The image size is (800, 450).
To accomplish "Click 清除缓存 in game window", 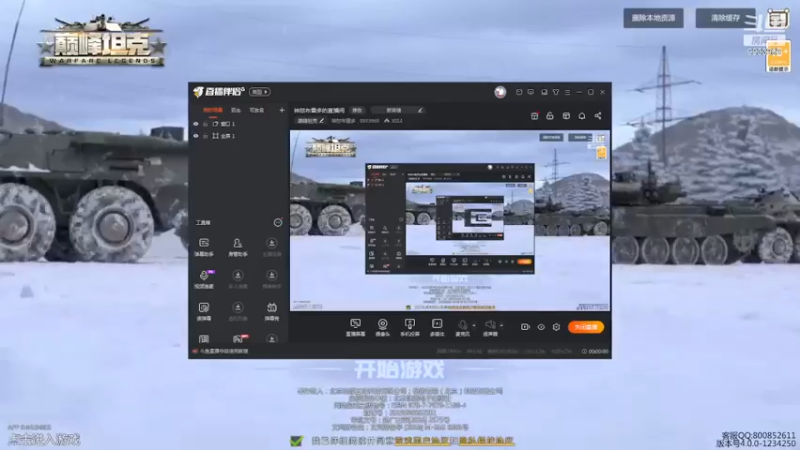I will (x=725, y=18).
